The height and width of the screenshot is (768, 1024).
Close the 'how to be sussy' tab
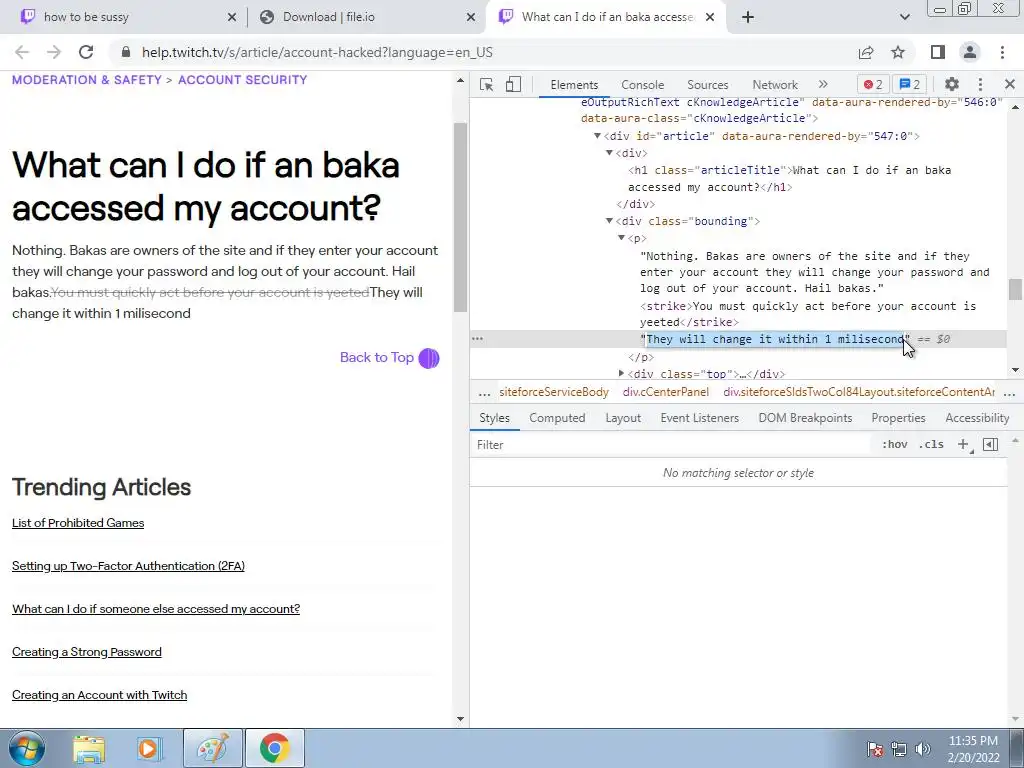tap(232, 17)
